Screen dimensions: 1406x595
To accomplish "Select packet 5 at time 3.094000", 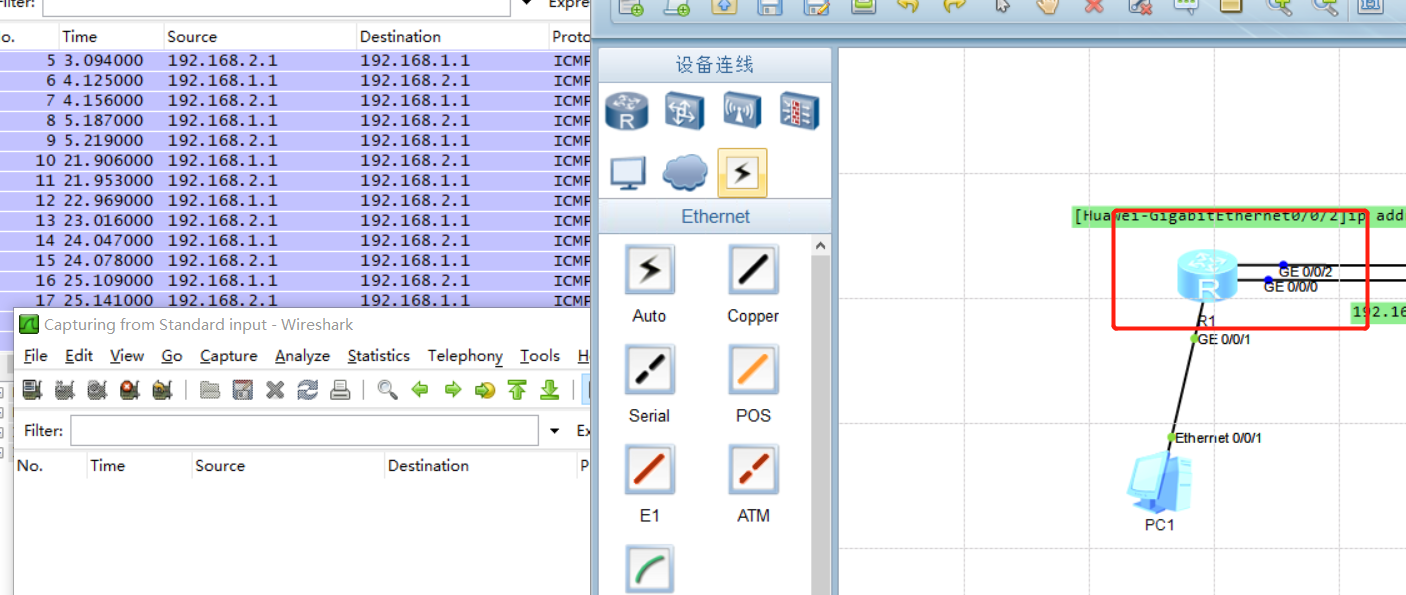I will tap(296, 60).
